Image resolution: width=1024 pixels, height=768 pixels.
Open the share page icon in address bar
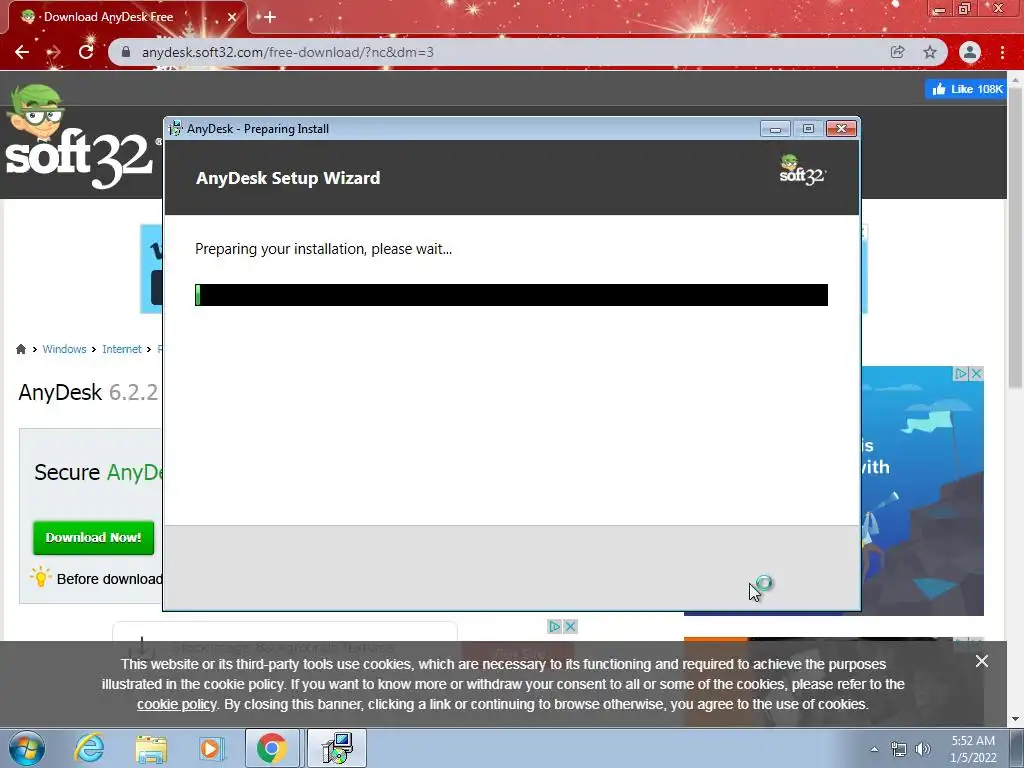[898, 52]
